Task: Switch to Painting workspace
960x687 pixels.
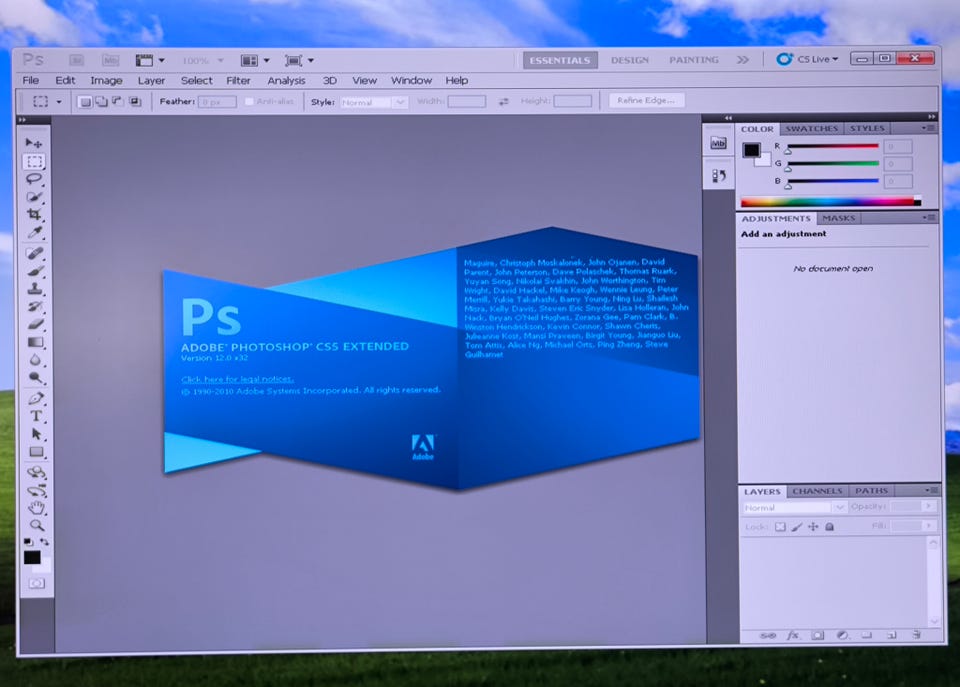Action: click(694, 59)
